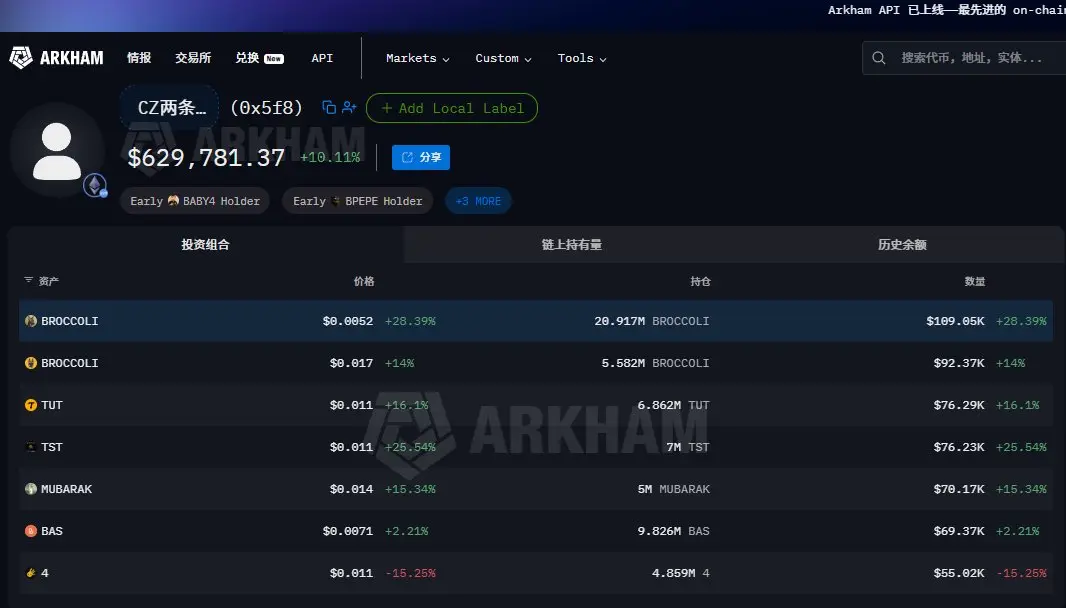
Task: Open the Tools dropdown menu
Action: point(582,58)
